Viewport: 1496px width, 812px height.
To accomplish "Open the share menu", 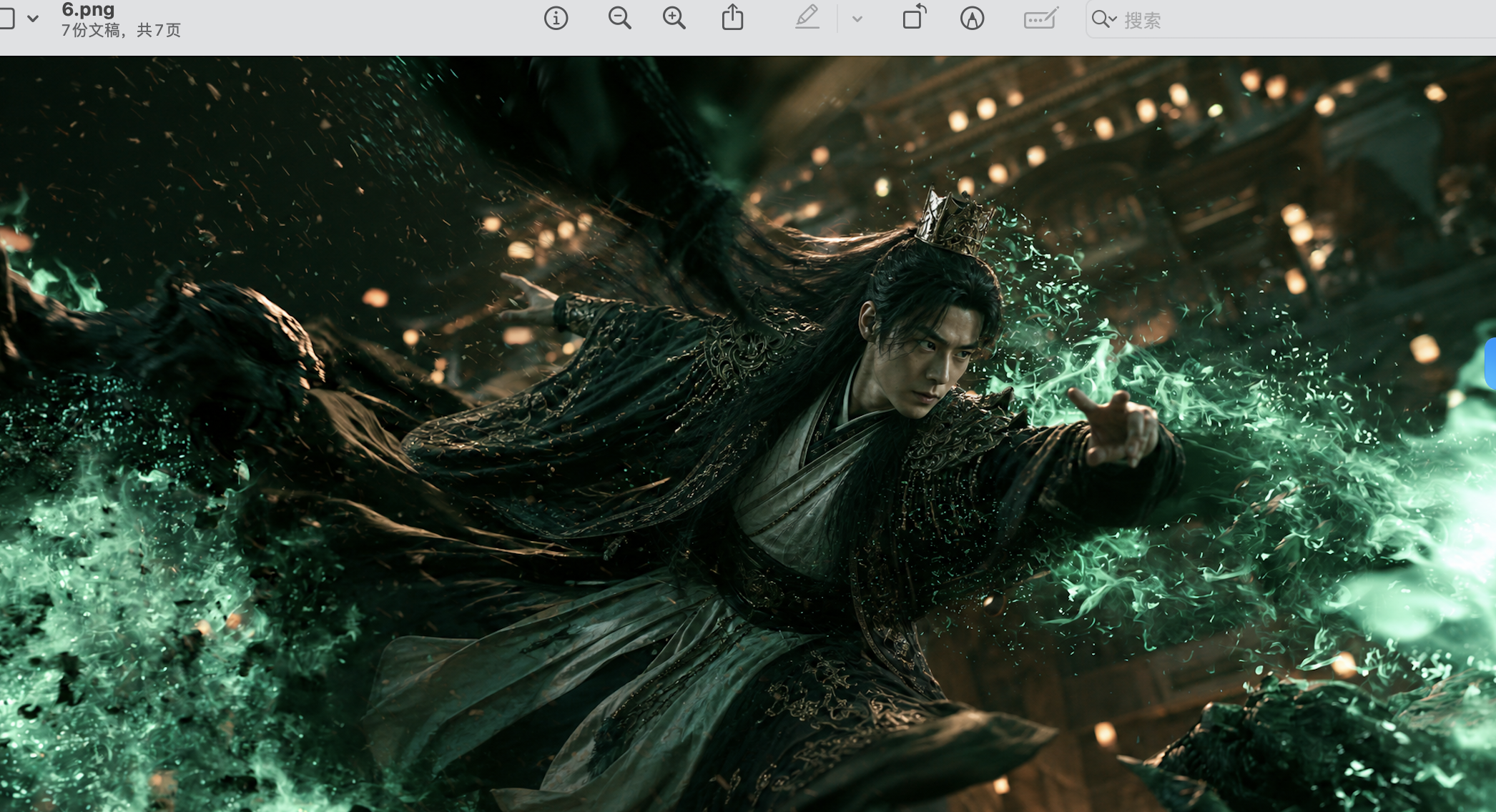I will (x=732, y=17).
